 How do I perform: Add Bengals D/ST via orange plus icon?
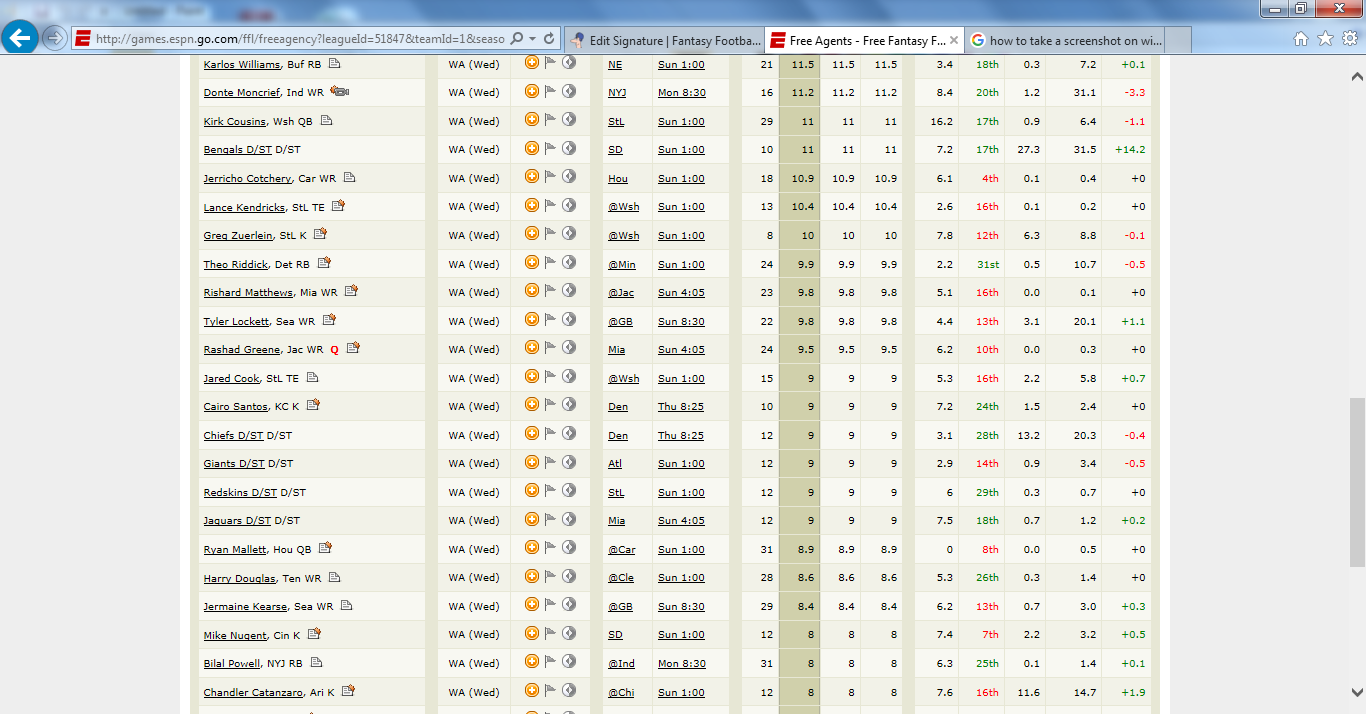click(x=532, y=148)
